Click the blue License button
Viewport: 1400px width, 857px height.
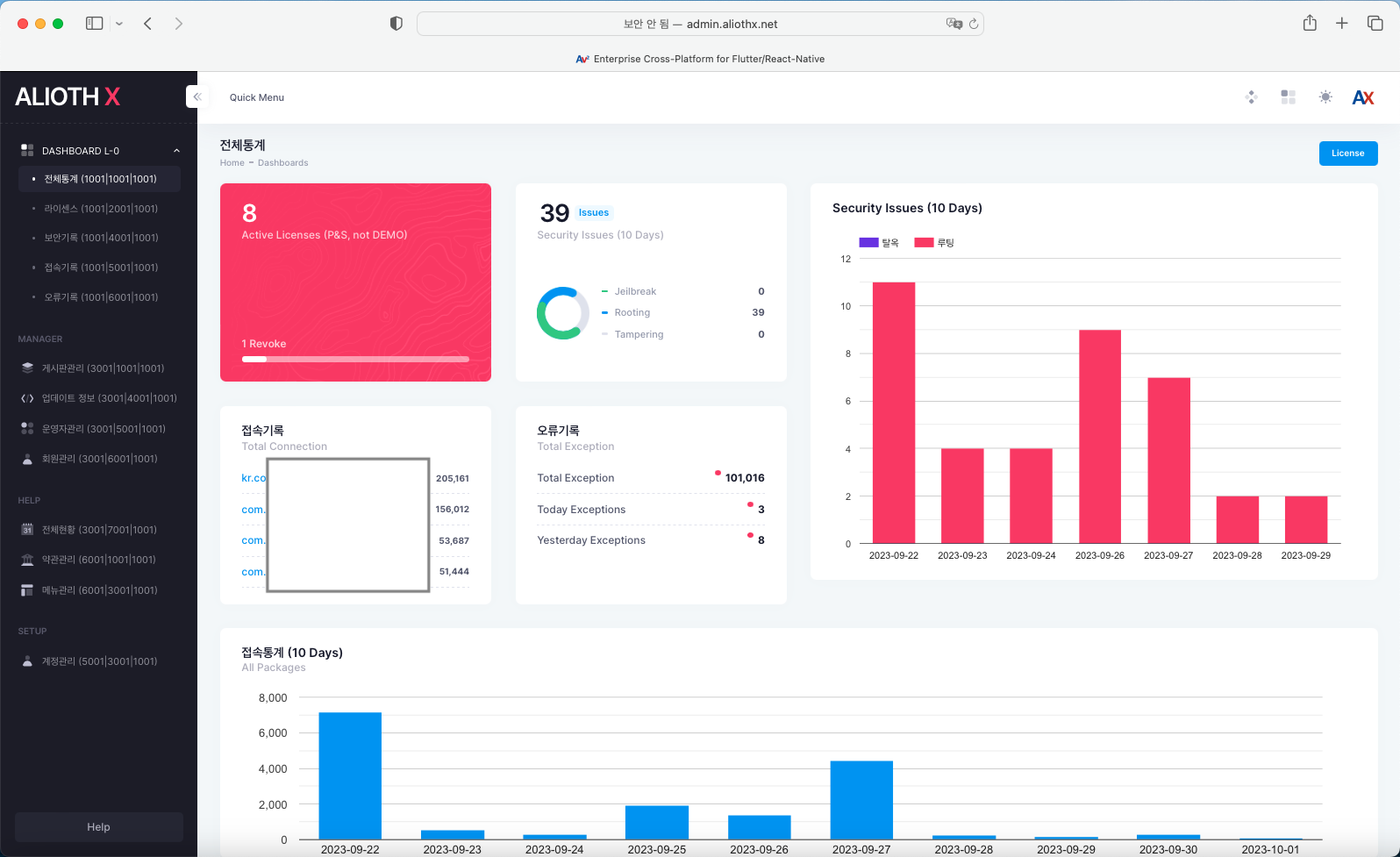click(x=1347, y=154)
